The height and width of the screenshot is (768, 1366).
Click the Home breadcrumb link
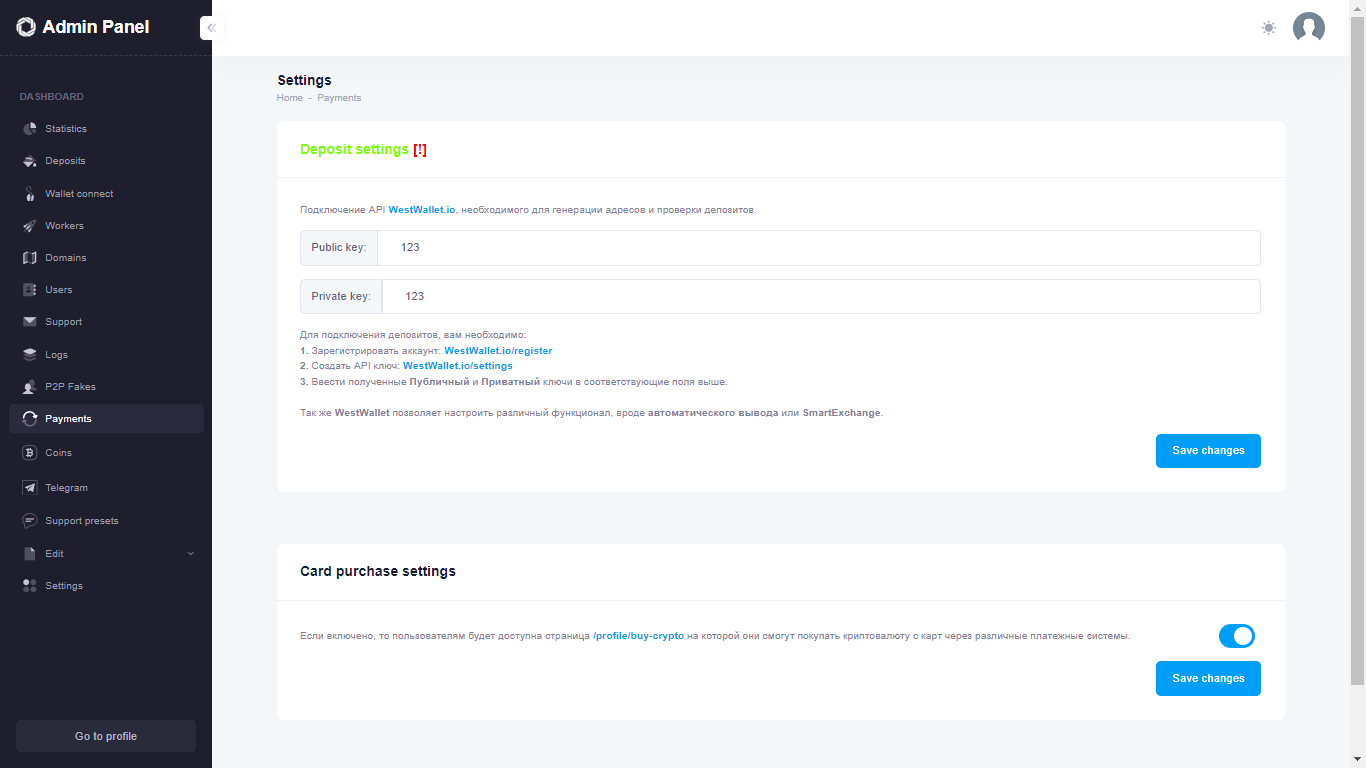pyautogui.click(x=290, y=98)
